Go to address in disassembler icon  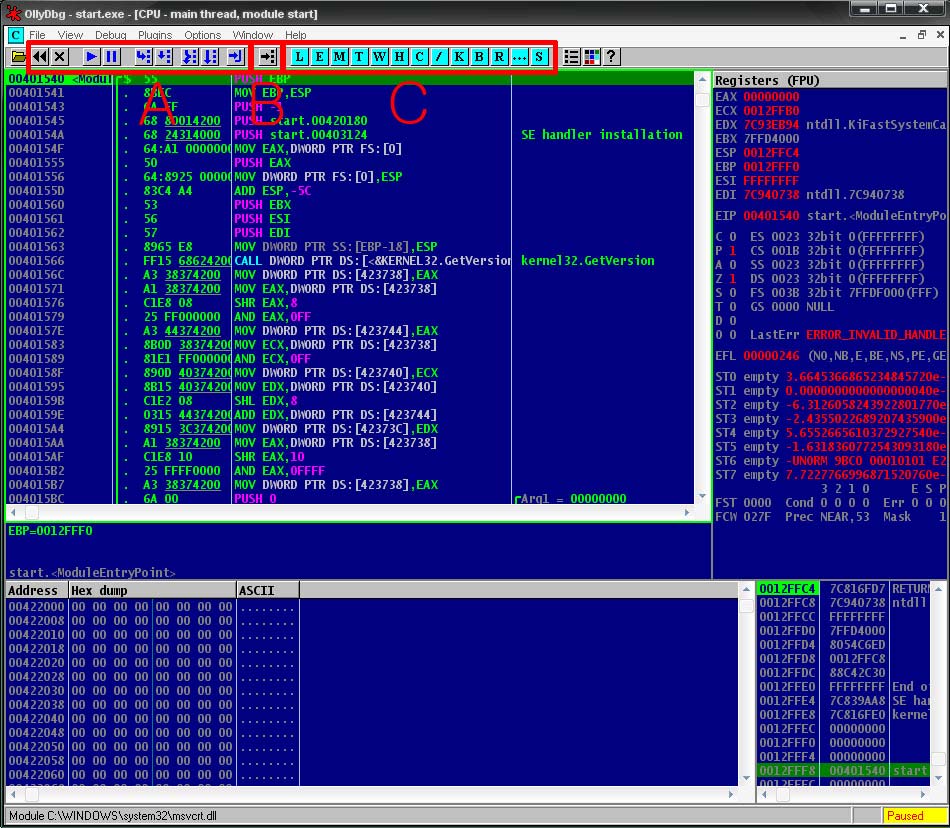tap(267, 57)
